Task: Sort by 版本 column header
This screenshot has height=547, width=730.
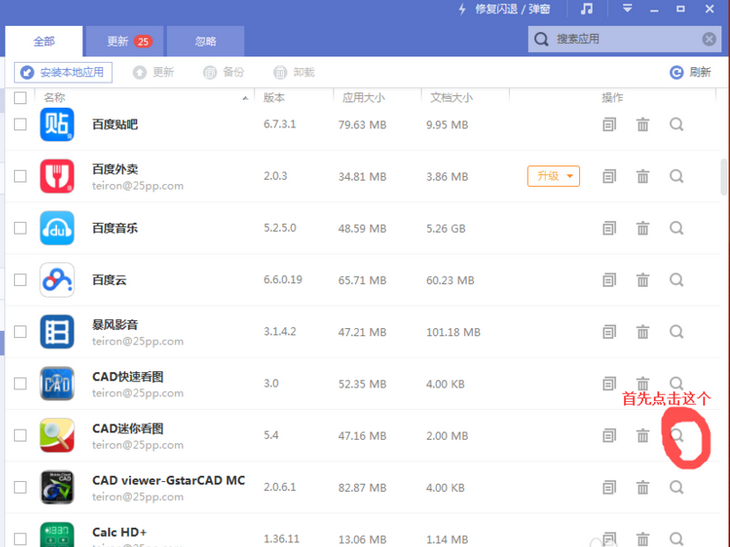Action: pyautogui.click(x=274, y=98)
